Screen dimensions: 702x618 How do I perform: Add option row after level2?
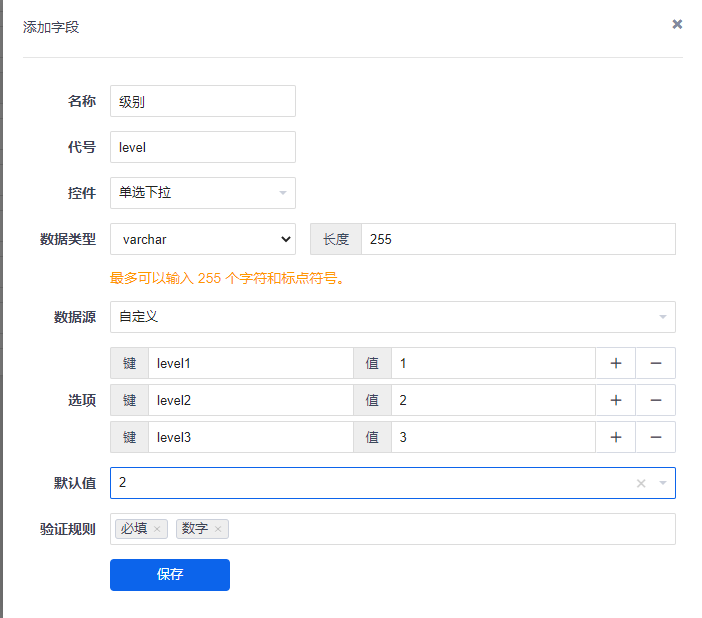click(616, 400)
